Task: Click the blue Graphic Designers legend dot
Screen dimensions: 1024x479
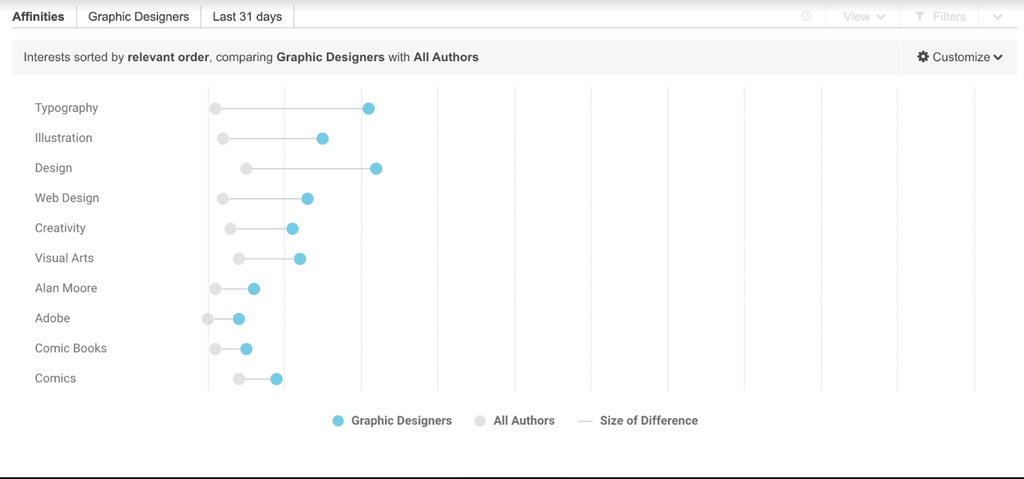Action: tap(338, 421)
